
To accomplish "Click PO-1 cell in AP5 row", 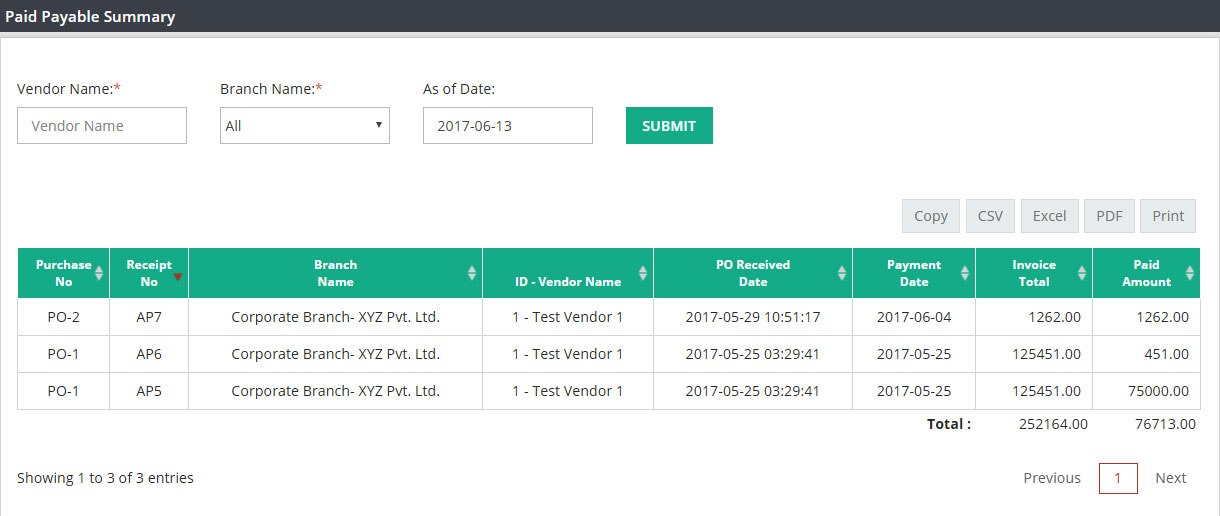I will click(x=64, y=391).
